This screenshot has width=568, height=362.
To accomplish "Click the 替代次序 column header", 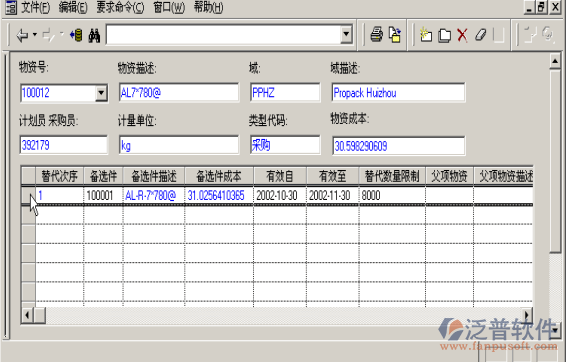I will 59,176.
